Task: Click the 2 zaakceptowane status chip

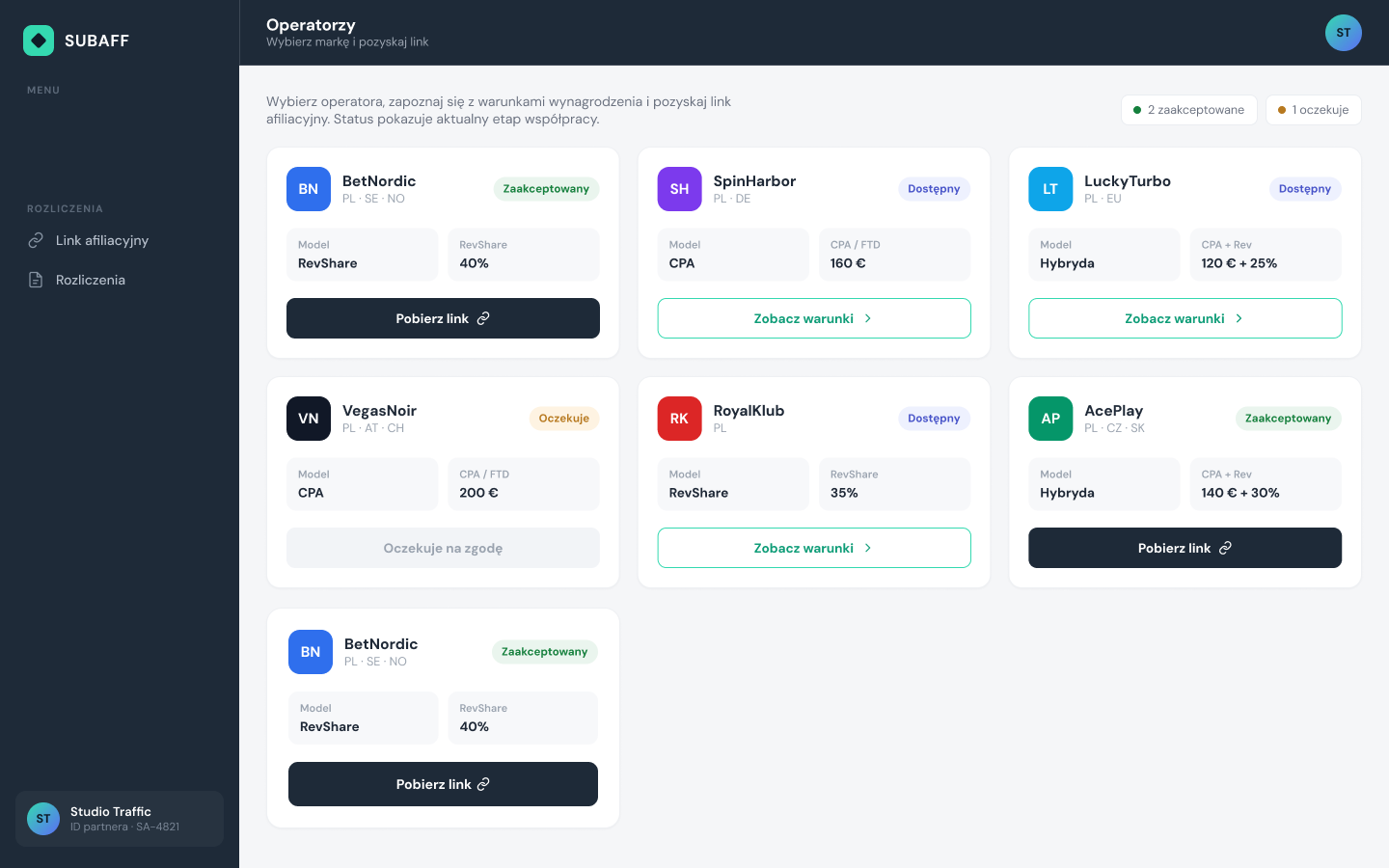Action: [x=1189, y=110]
